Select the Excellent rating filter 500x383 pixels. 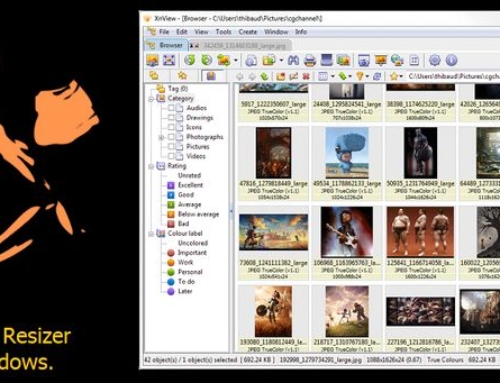[190, 185]
